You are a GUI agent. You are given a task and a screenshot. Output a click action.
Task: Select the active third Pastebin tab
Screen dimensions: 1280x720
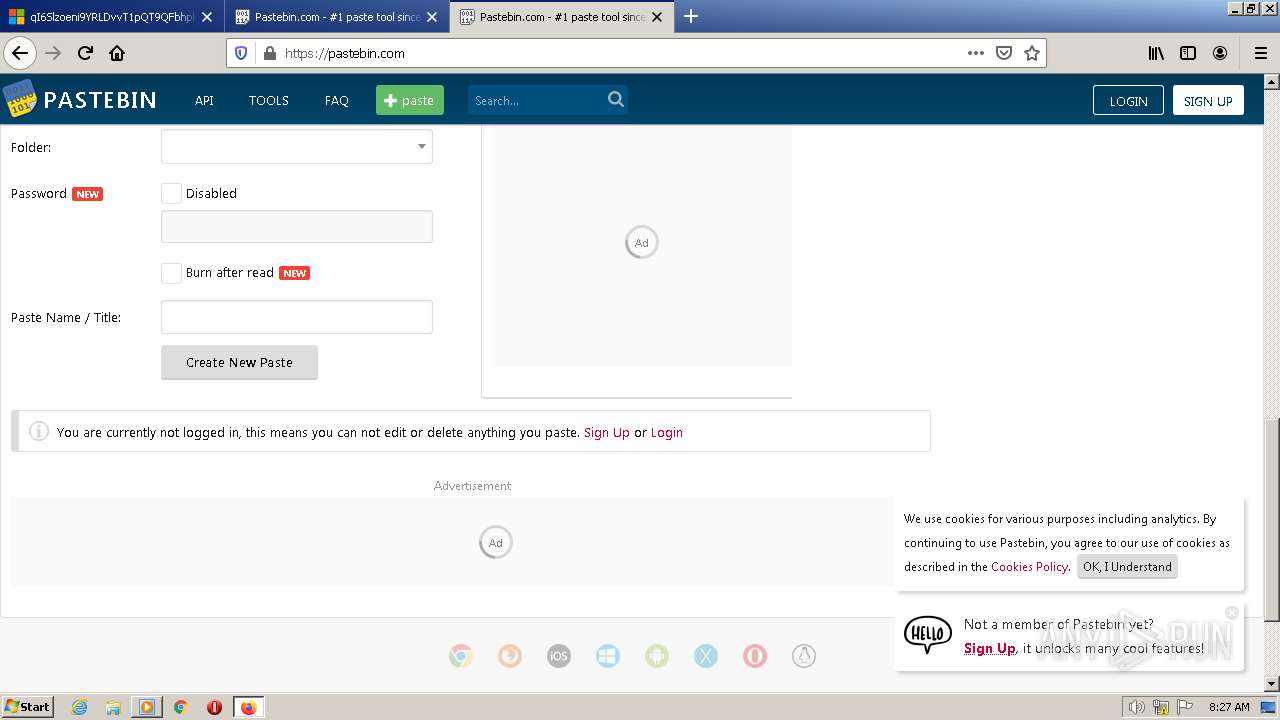pyautogui.click(x=560, y=16)
